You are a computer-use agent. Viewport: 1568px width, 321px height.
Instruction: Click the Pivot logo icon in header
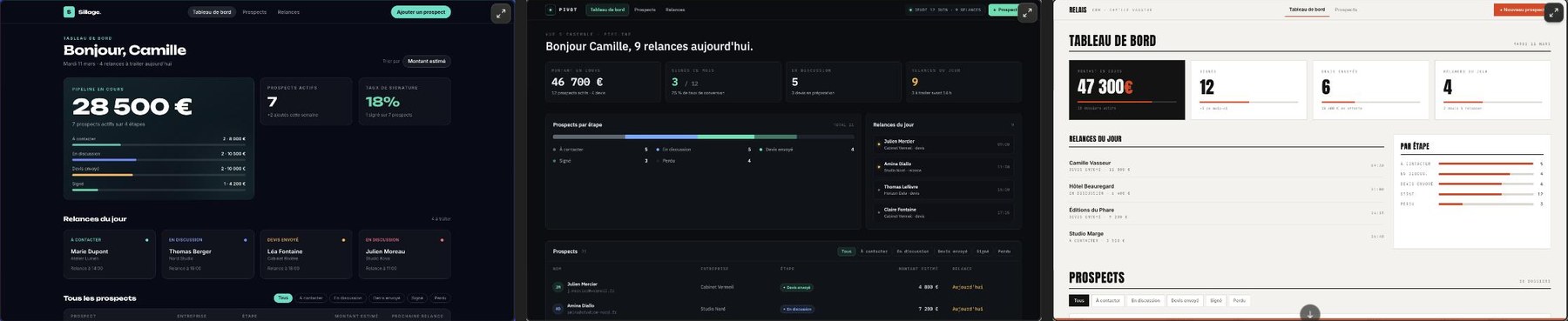551,10
